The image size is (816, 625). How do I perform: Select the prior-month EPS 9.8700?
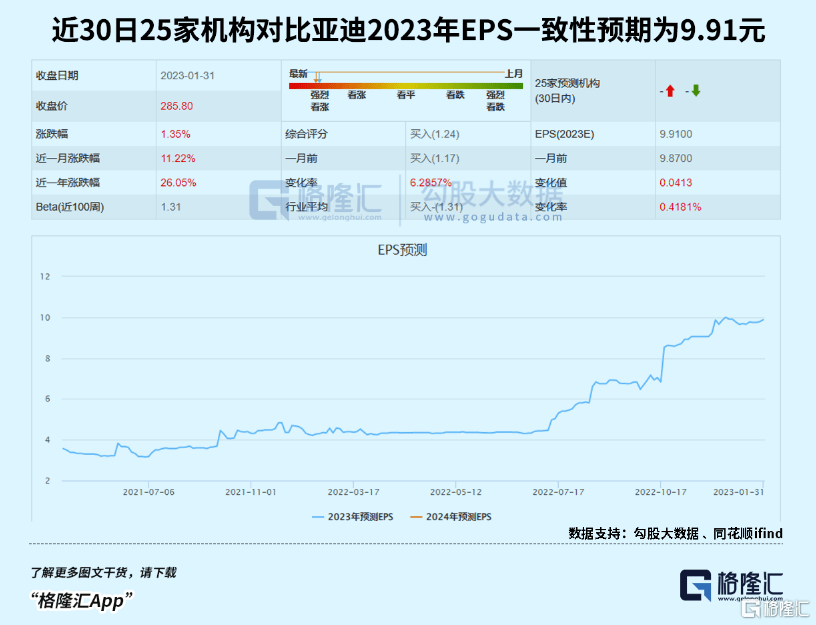[x=676, y=158]
